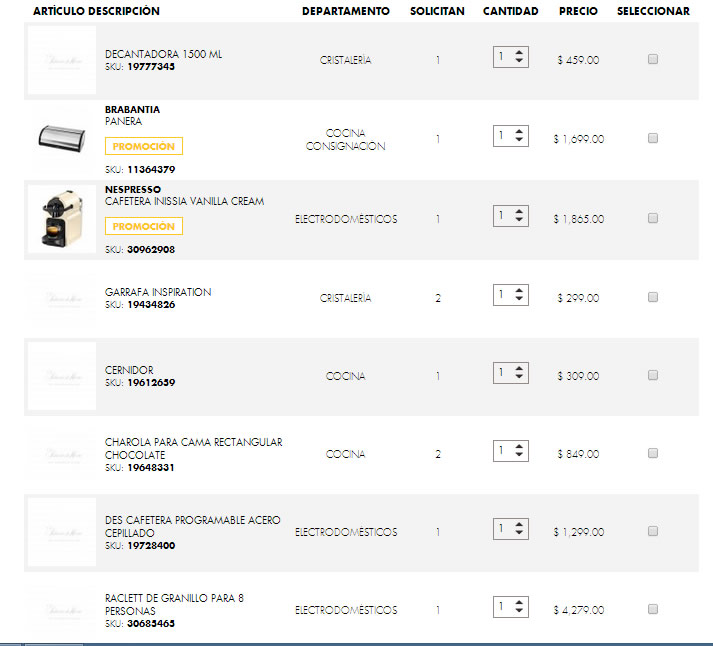Viewport: 713px width, 646px height.
Task: Open the Garrafa Inspiration product name
Action: pyautogui.click(x=158, y=292)
